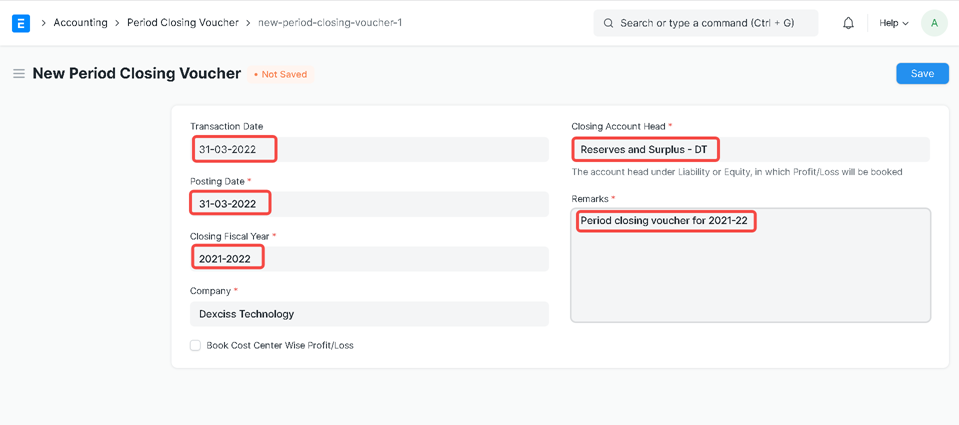Enable Book Cost Center Wise Profit/Loss

pyautogui.click(x=196, y=345)
